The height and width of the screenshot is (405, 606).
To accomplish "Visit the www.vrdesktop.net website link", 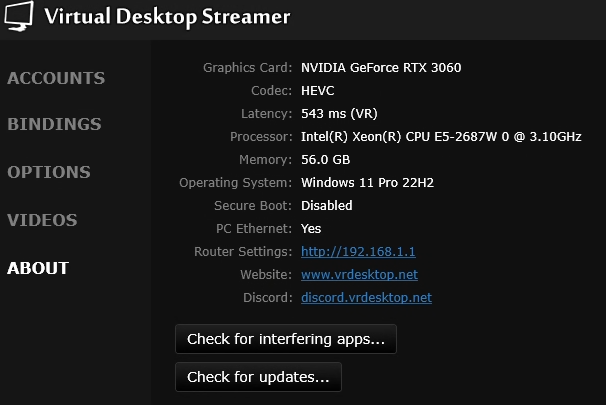I will [x=359, y=275].
